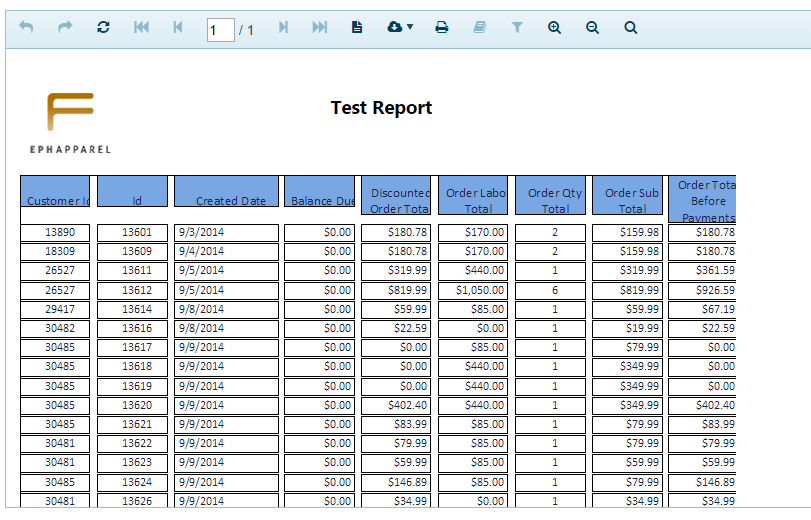Zoom out of the report
The height and width of the screenshot is (520, 811).
coord(592,28)
